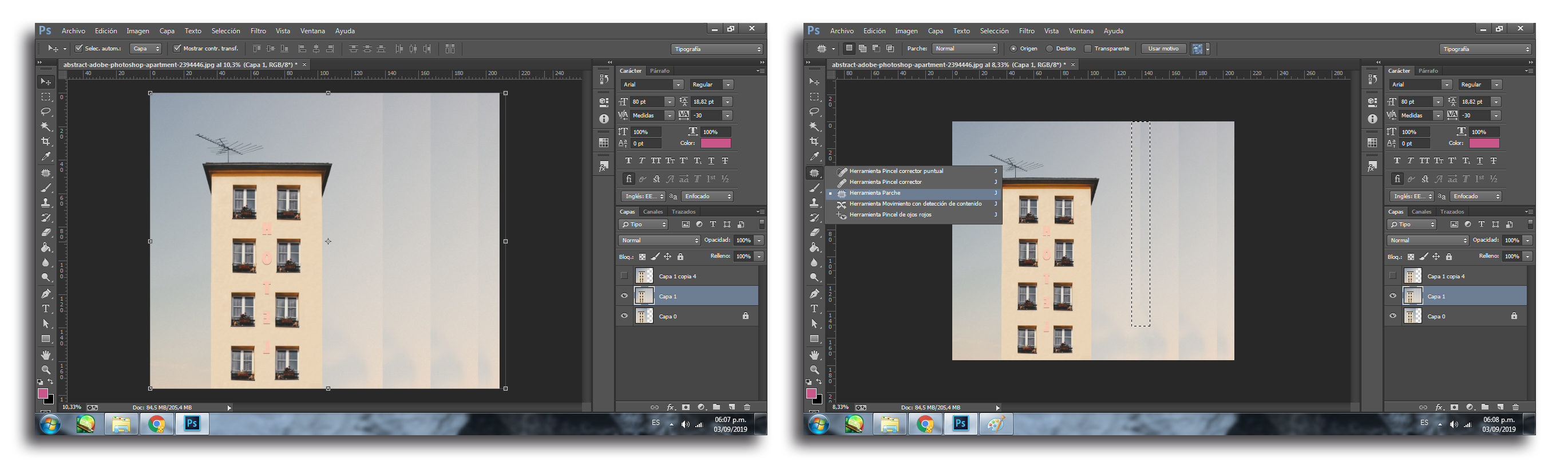Switch to Canales tab in left window
The image size is (1568, 465).
click(652, 212)
